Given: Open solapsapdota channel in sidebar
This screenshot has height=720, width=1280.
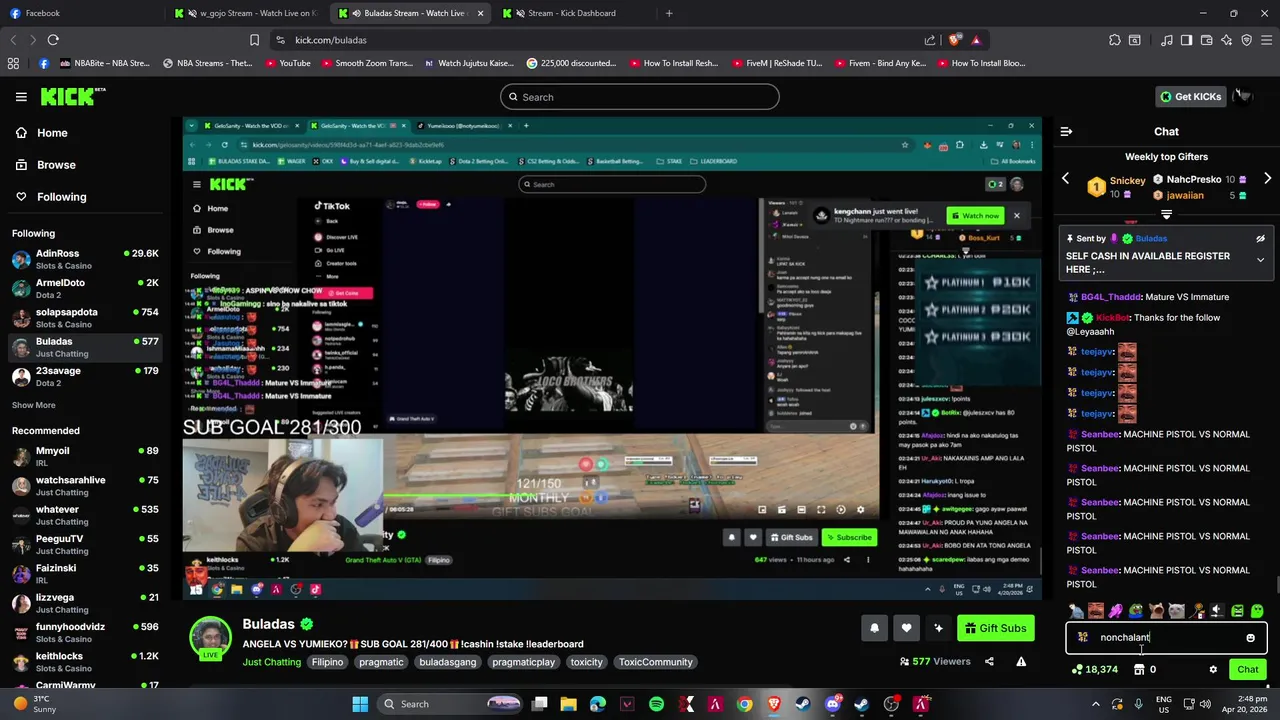Looking at the screenshot, I should 86,318.
